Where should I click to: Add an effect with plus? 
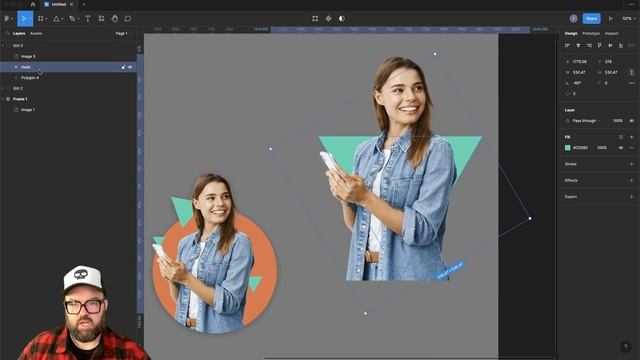[631, 180]
